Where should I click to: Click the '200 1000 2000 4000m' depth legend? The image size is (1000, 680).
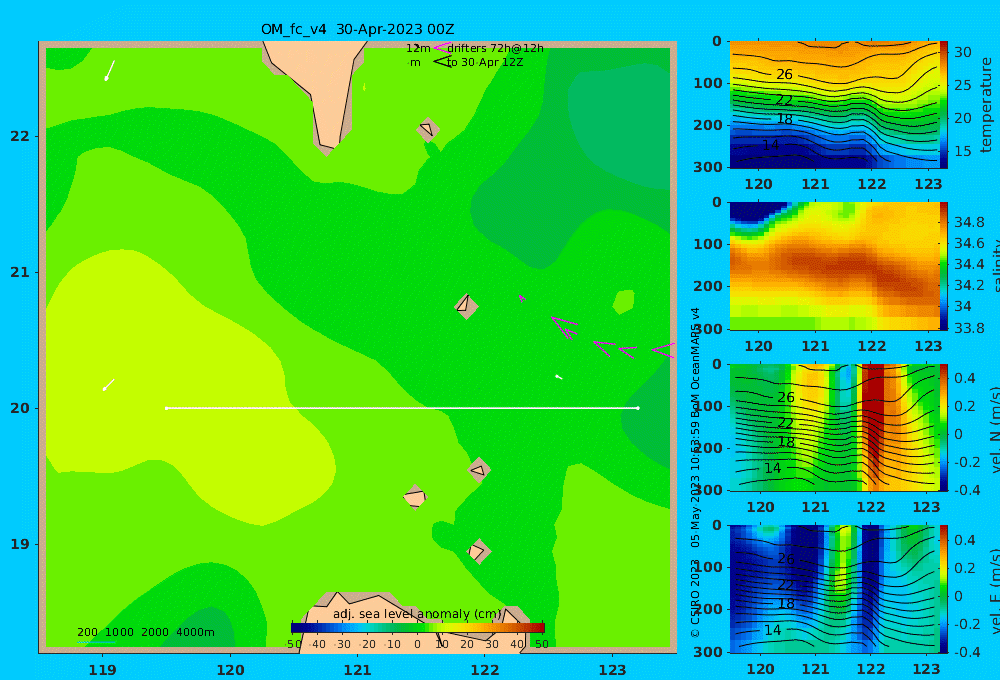click(x=145, y=632)
